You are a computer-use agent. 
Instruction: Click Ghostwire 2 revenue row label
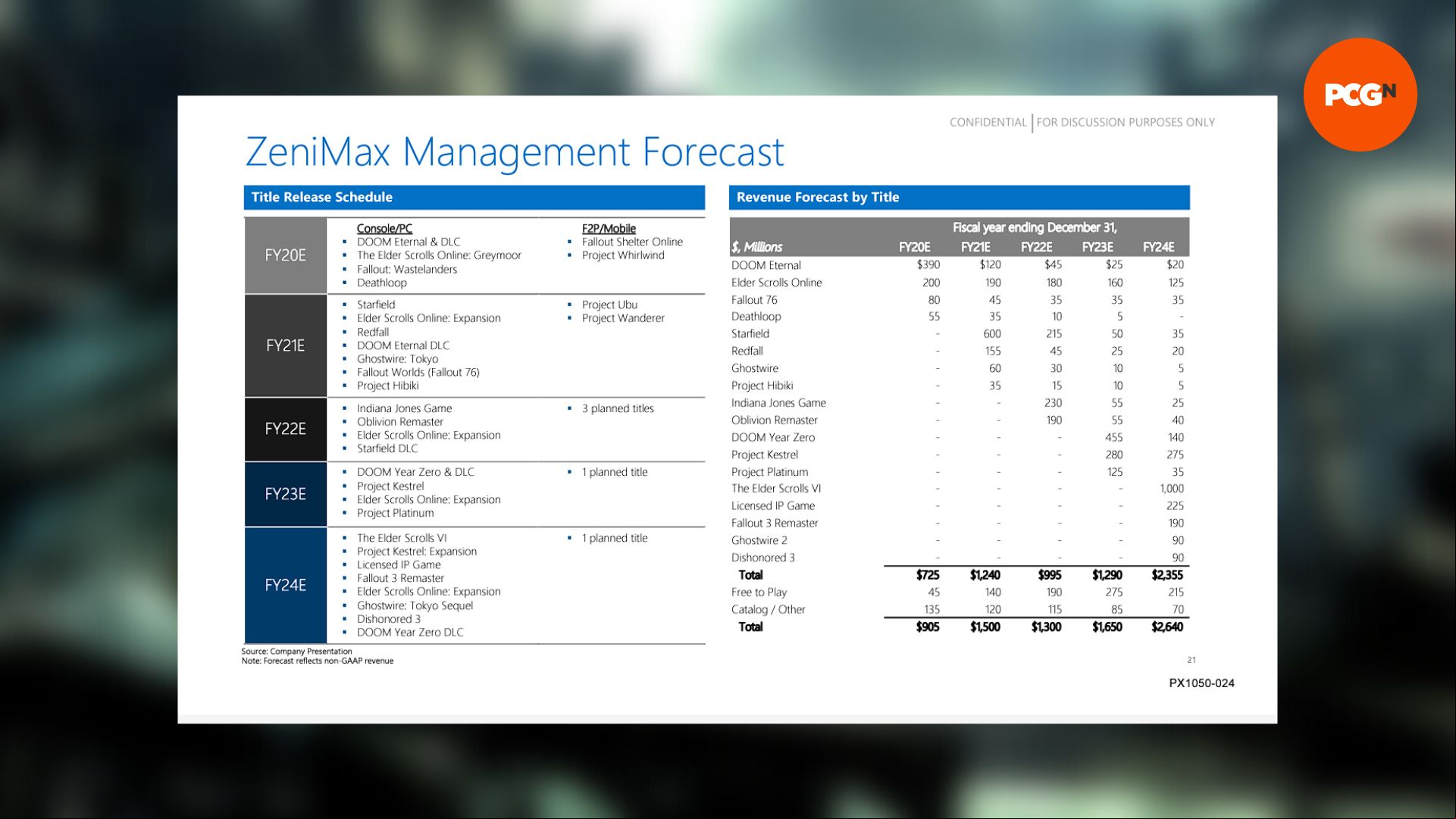759,540
